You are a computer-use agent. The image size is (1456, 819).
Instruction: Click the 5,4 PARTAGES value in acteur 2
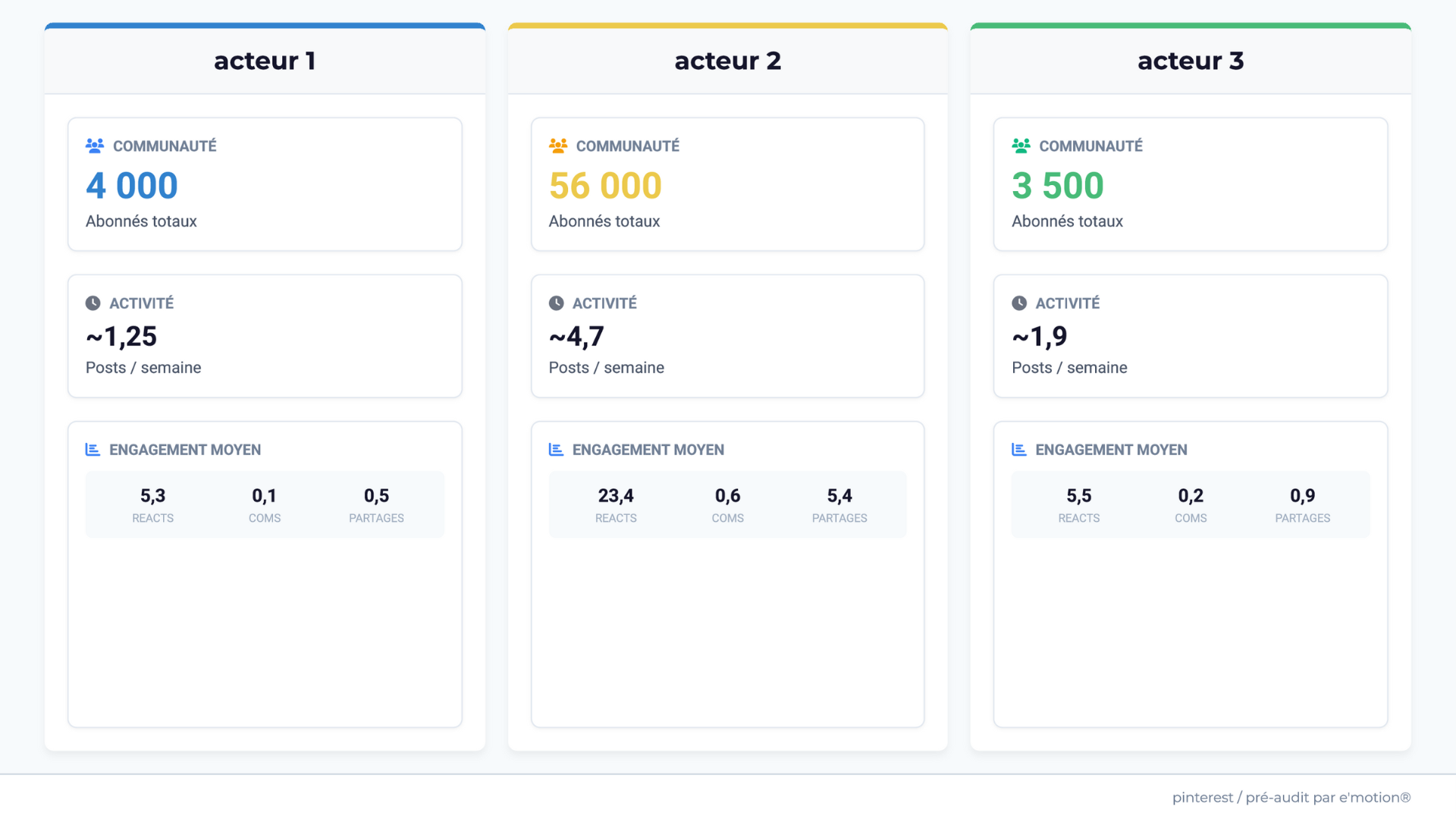[x=839, y=496]
